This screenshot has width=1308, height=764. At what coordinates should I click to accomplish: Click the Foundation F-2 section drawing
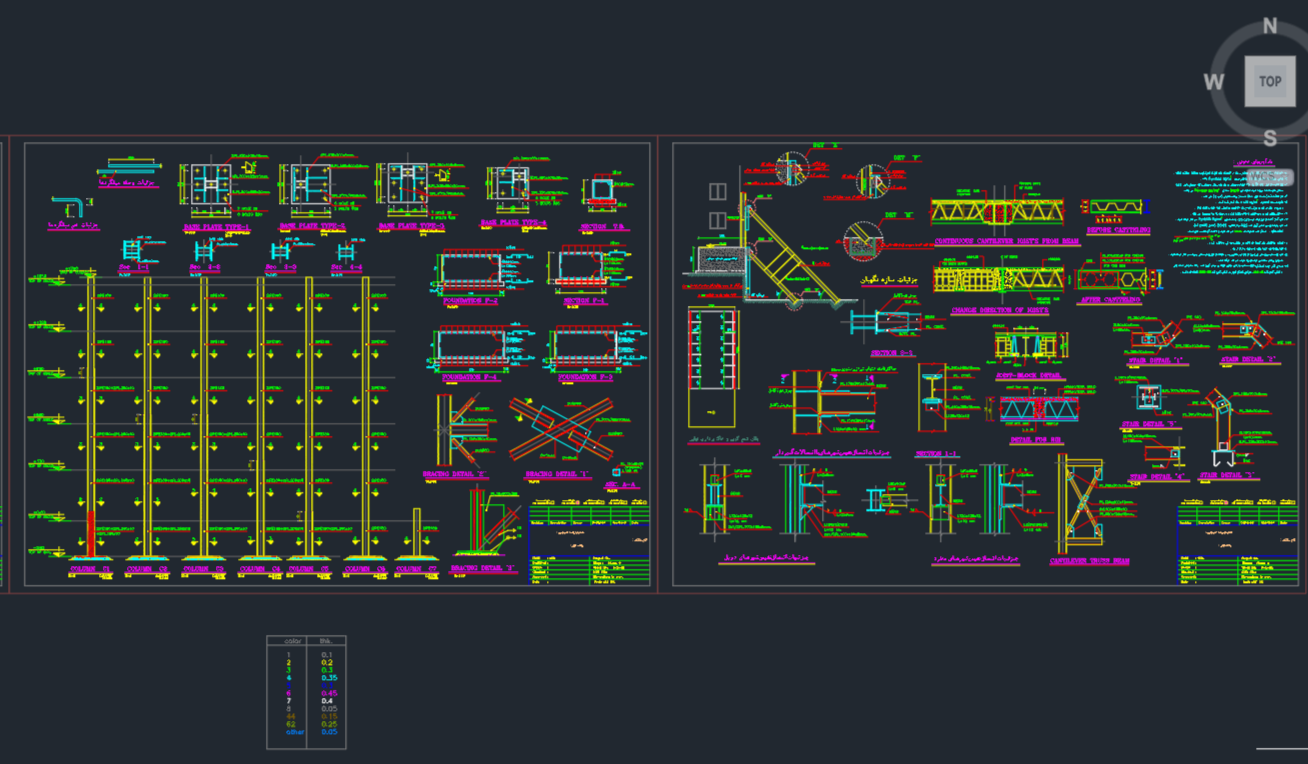pos(471,272)
